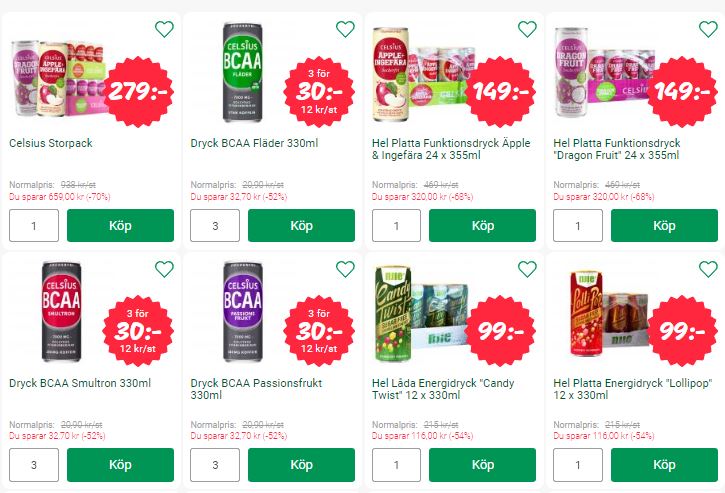This screenshot has width=725, height=493.
Task: Favorite the Candy Twist energidryck heart
Action: click(527, 269)
